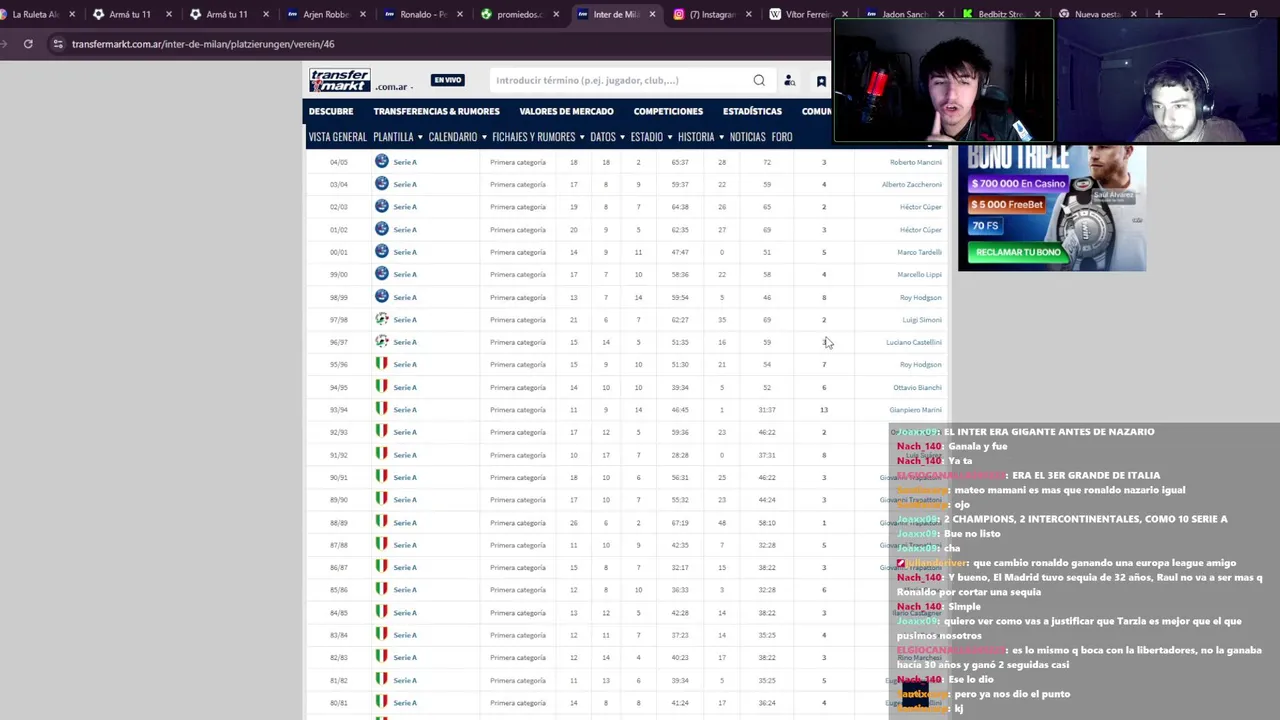Click the 89/90 season cell

click(x=339, y=500)
